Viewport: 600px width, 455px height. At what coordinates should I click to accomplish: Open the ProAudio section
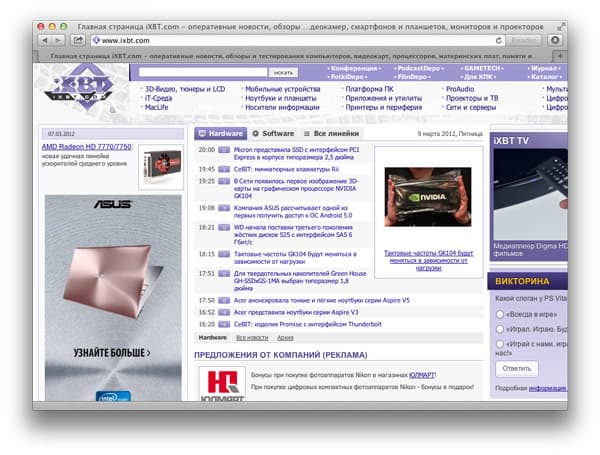pyautogui.click(x=460, y=89)
